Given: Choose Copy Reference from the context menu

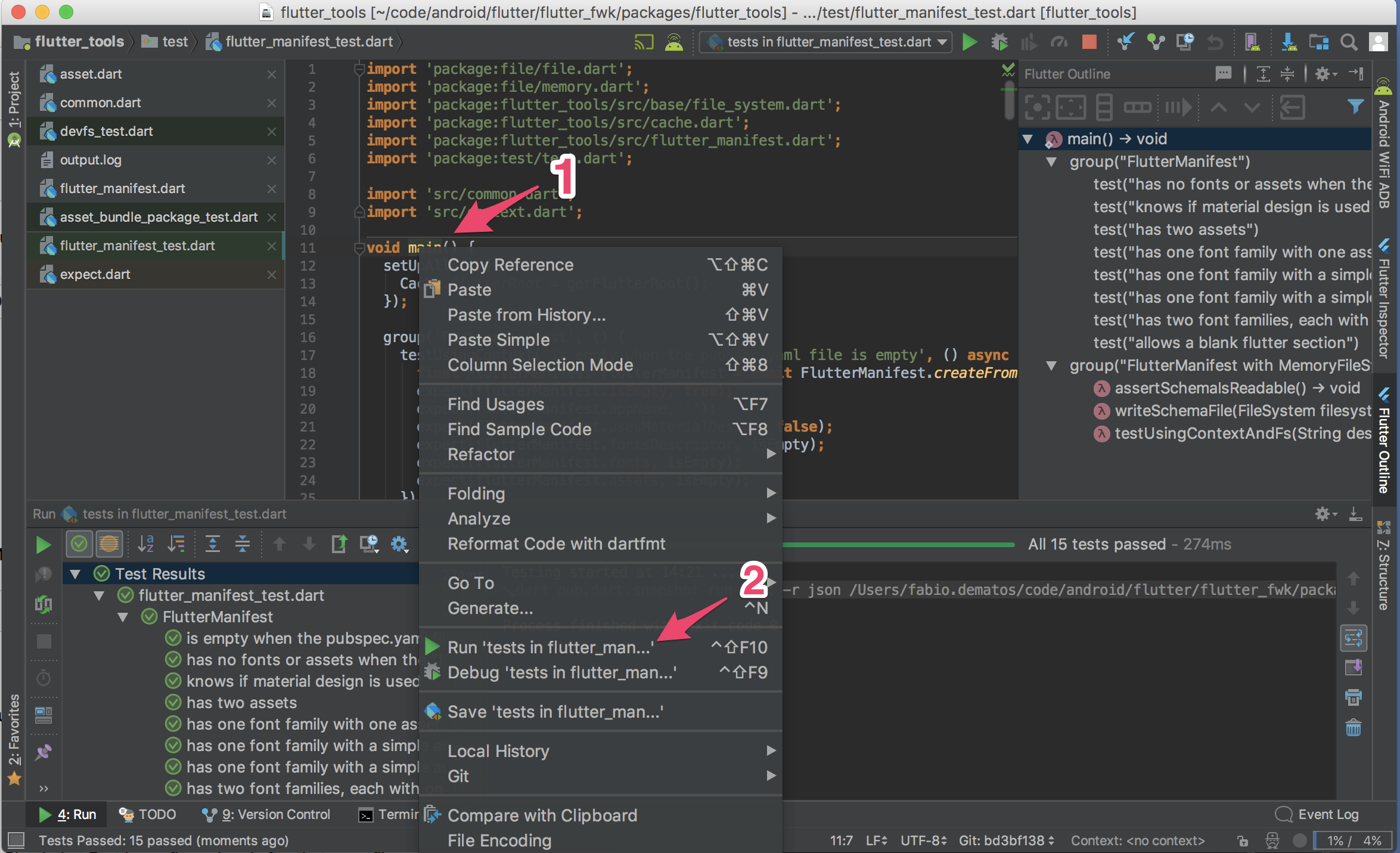Looking at the screenshot, I should 510,265.
